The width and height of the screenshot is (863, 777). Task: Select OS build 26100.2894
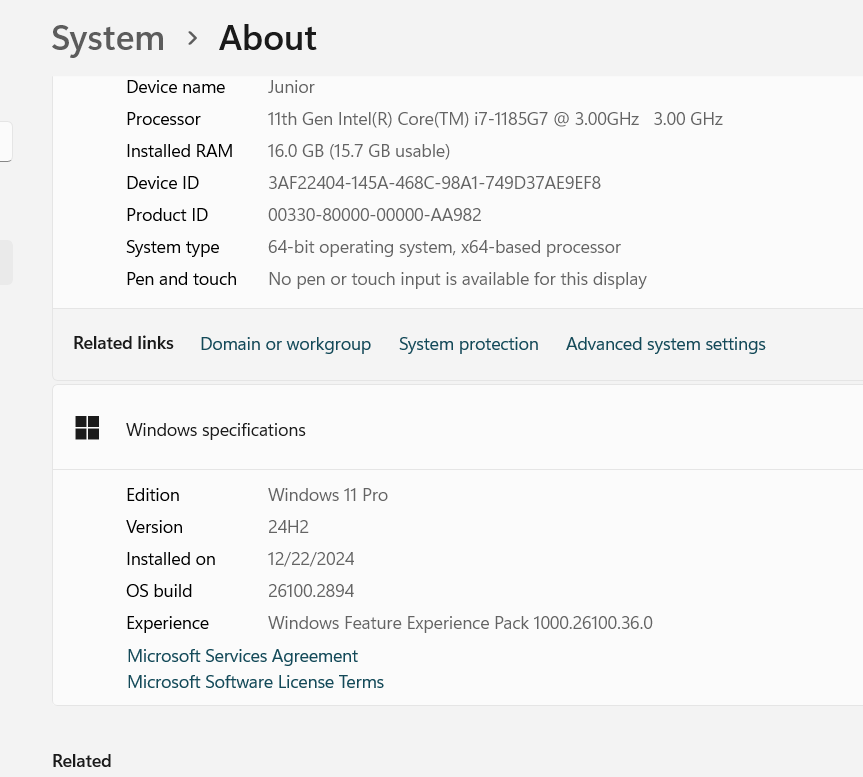pyautogui.click(x=311, y=590)
